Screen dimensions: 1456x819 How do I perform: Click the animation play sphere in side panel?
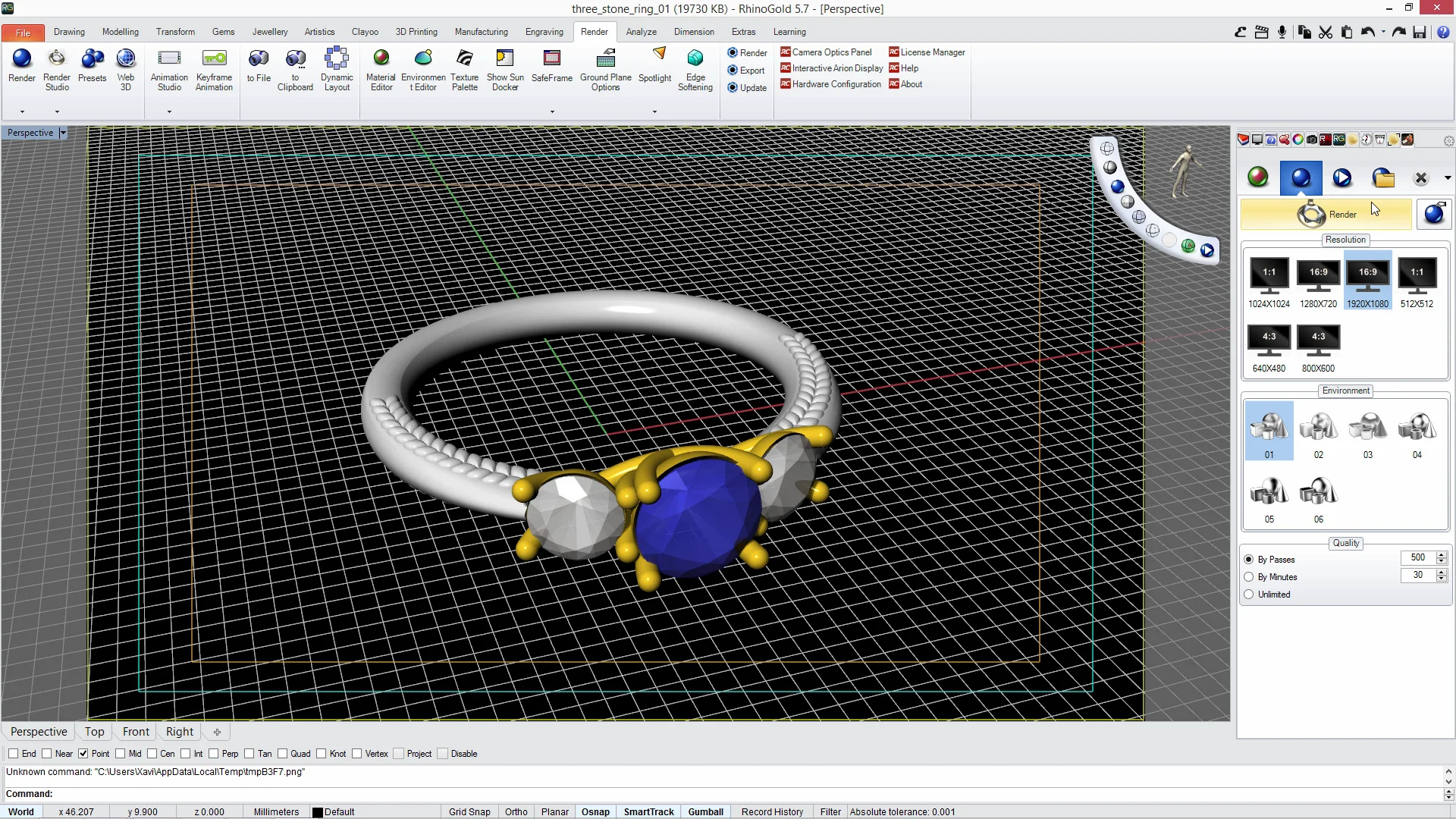pos(1342,177)
